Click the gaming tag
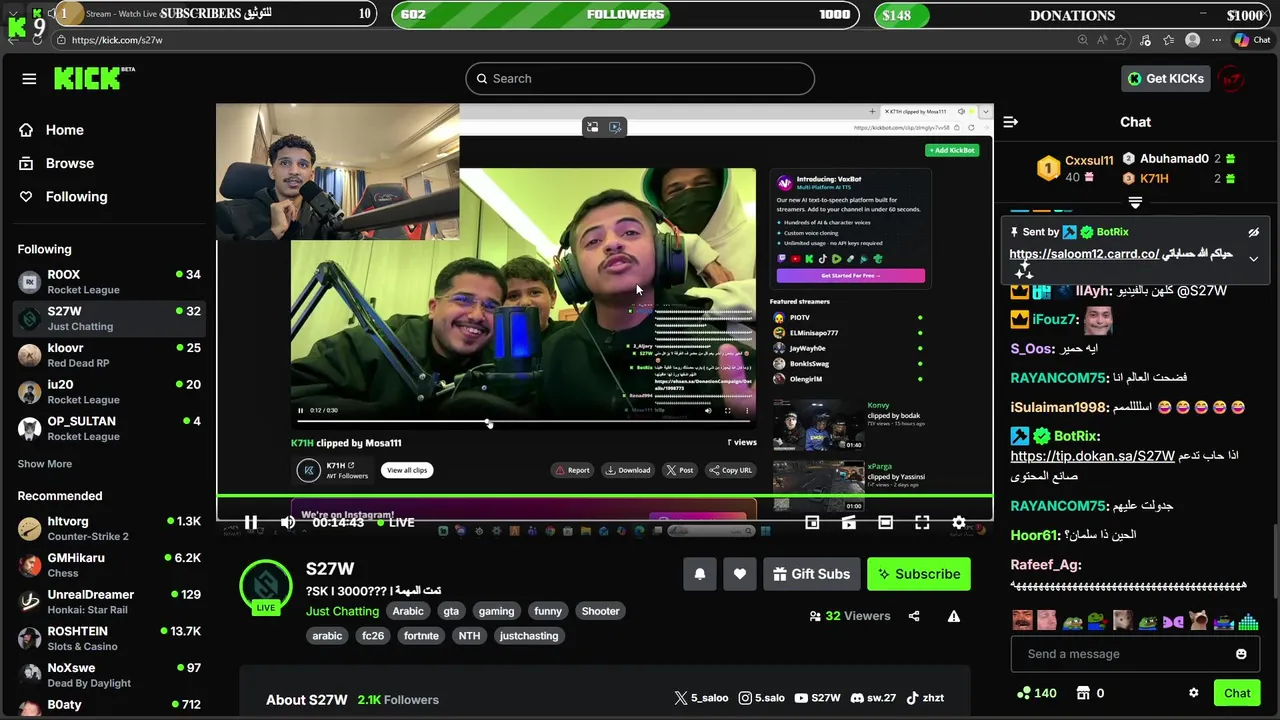The image size is (1280, 720). pyautogui.click(x=496, y=611)
